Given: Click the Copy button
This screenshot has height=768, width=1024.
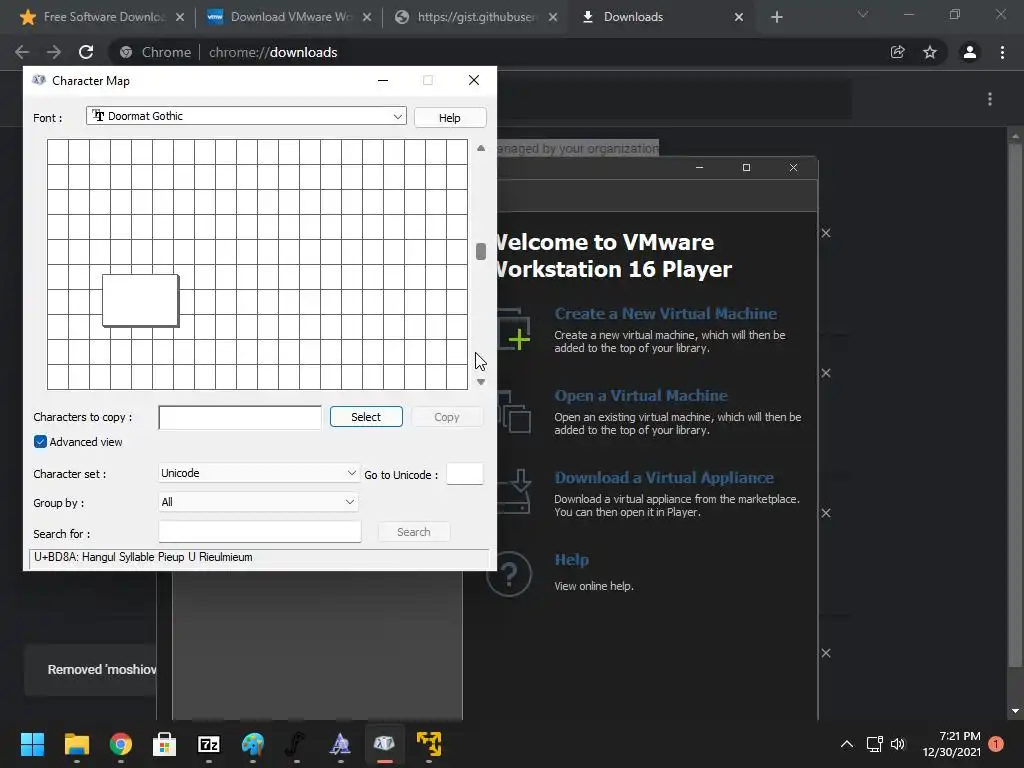Looking at the screenshot, I should (x=447, y=417).
